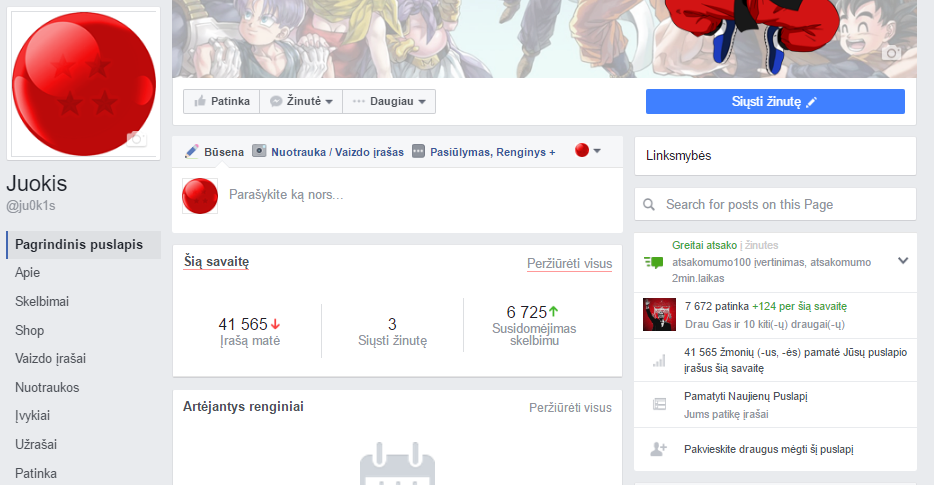Click the camera icon on cover photo
The image size is (934, 485).
(x=891, y=53)
